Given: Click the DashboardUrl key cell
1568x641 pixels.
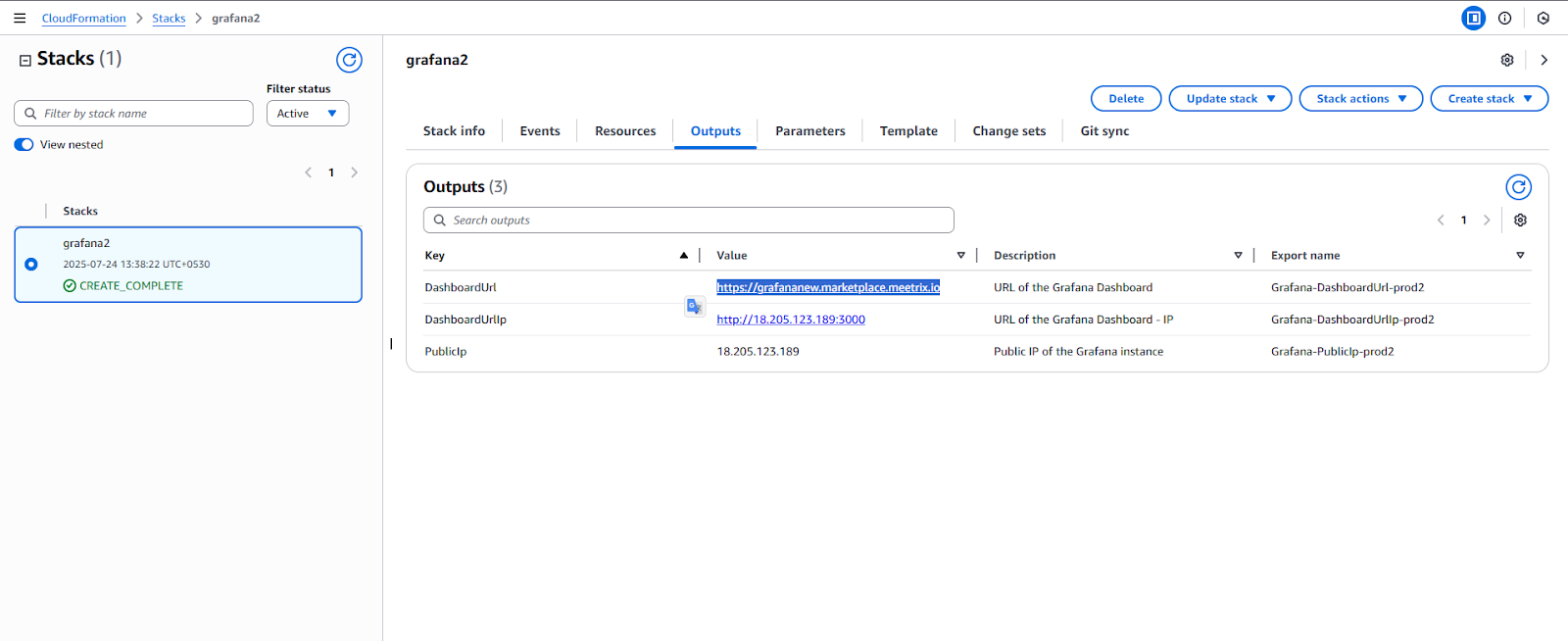Looking at the screenshot, I should click(x=461, y=288).
